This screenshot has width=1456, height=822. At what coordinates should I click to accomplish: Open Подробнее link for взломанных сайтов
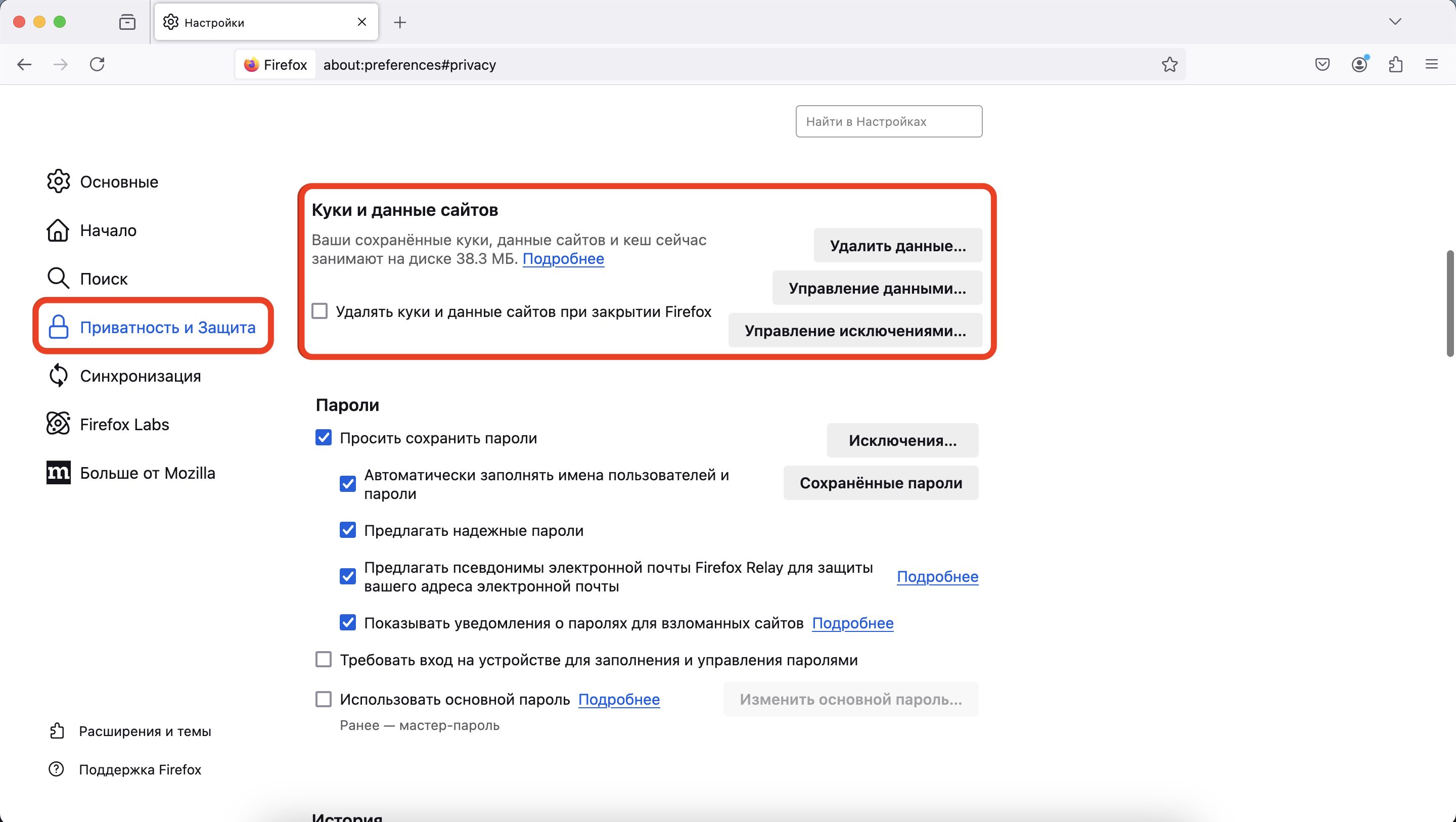[x=853, y=623]
